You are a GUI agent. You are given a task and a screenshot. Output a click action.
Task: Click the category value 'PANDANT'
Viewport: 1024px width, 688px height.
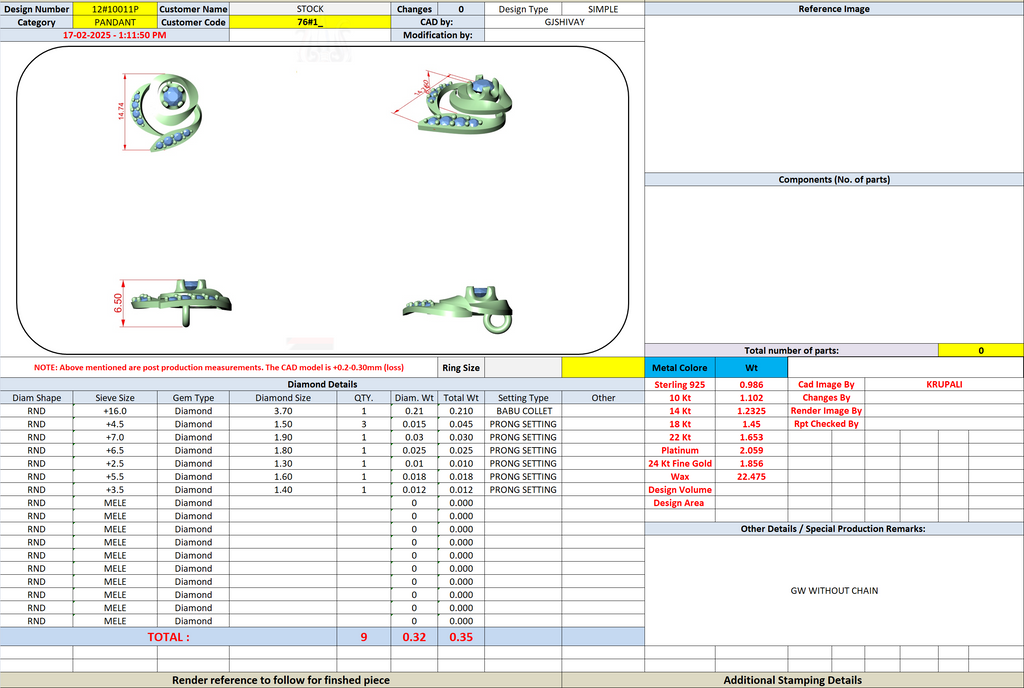click(115, 22)
